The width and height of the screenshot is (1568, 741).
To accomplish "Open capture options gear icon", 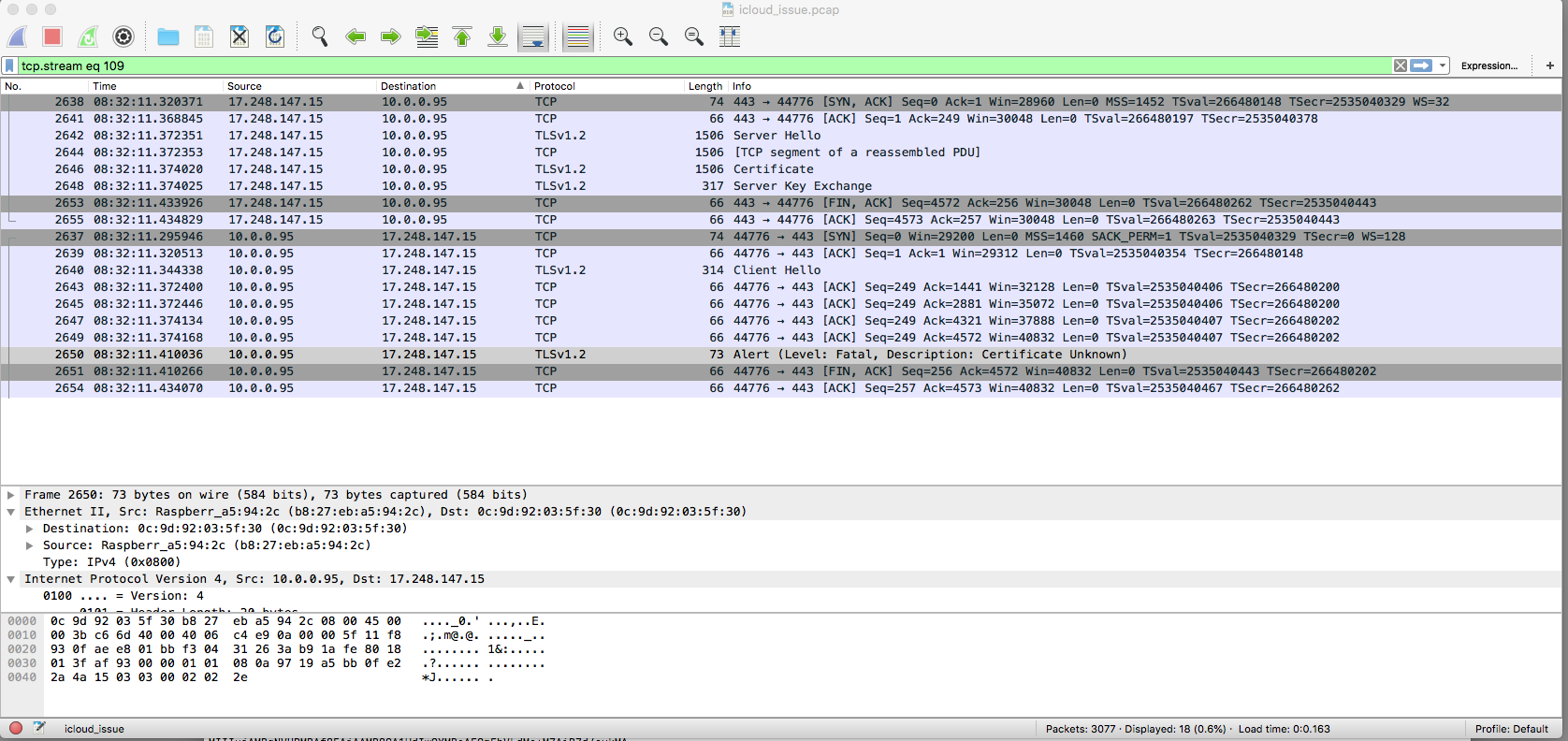I will [123, 36].
